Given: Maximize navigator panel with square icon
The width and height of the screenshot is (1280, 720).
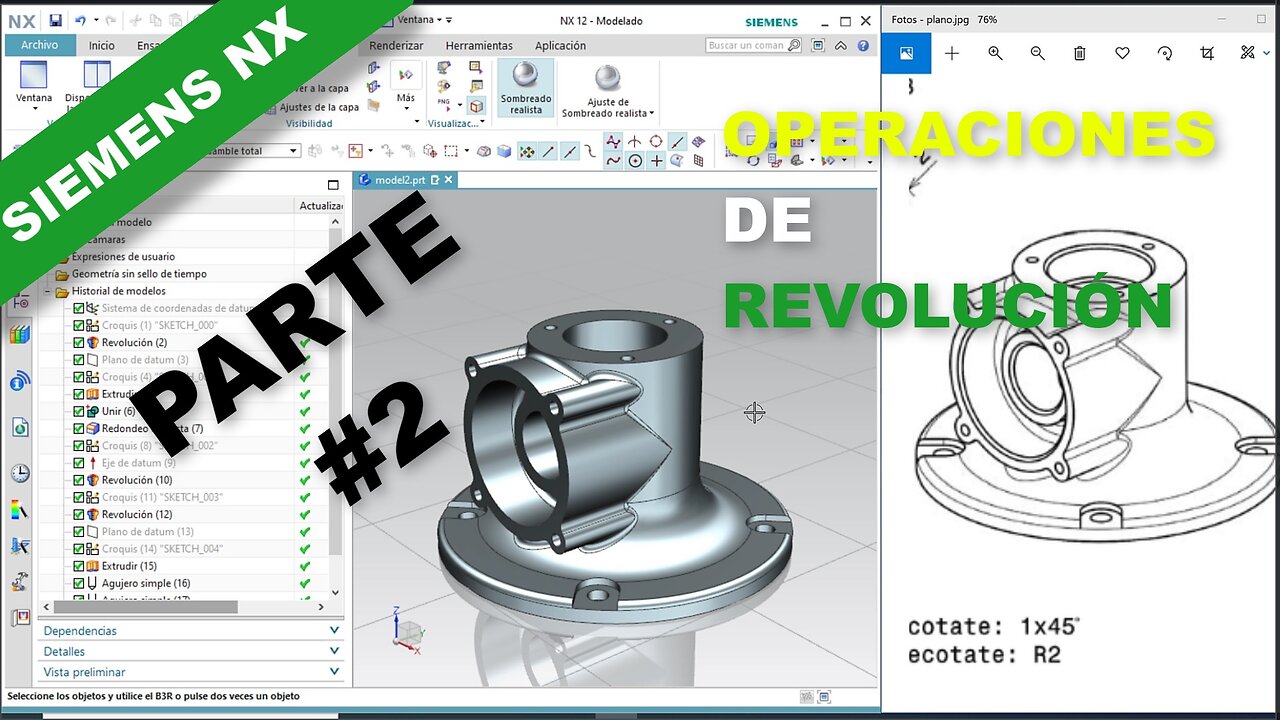Looking at the screenshot, I should point(333,185).
